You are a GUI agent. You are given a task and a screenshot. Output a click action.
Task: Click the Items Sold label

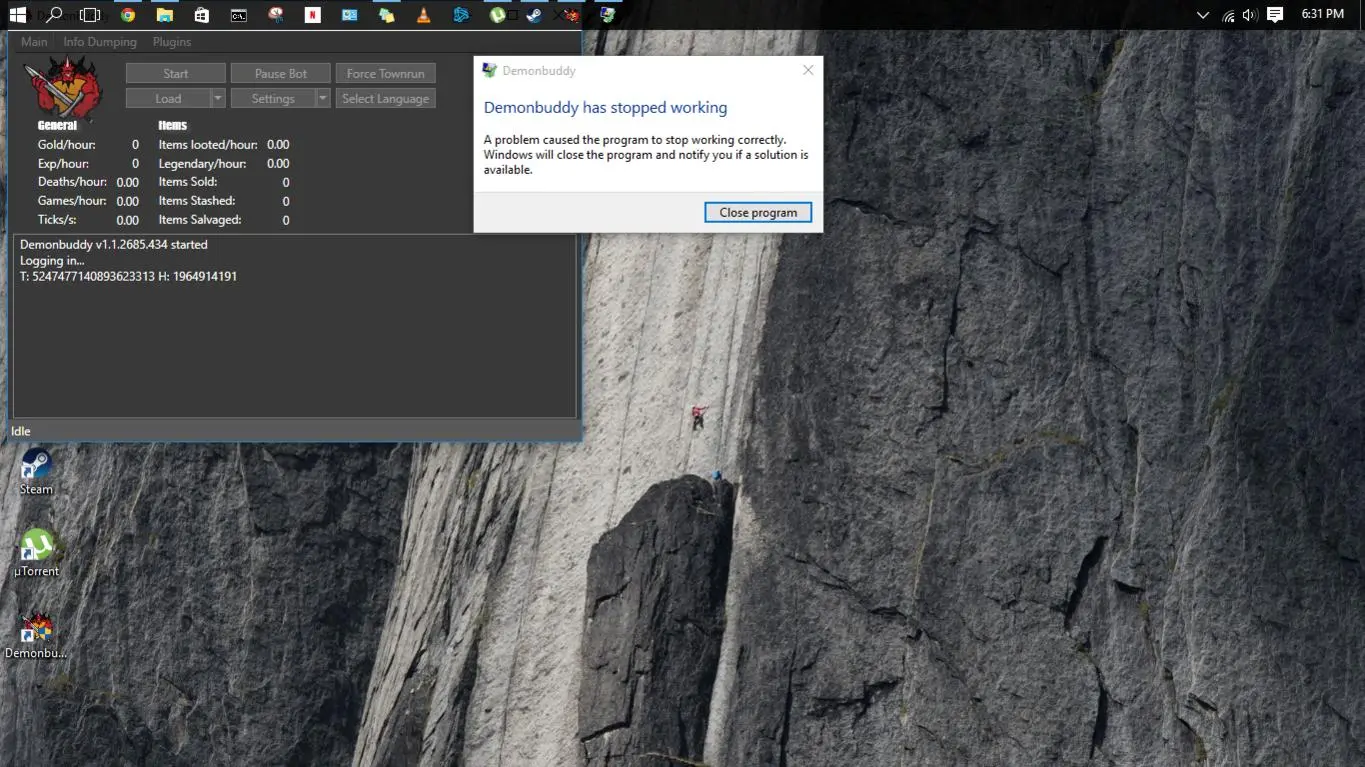pyautogui.click(x=188, y=182)
